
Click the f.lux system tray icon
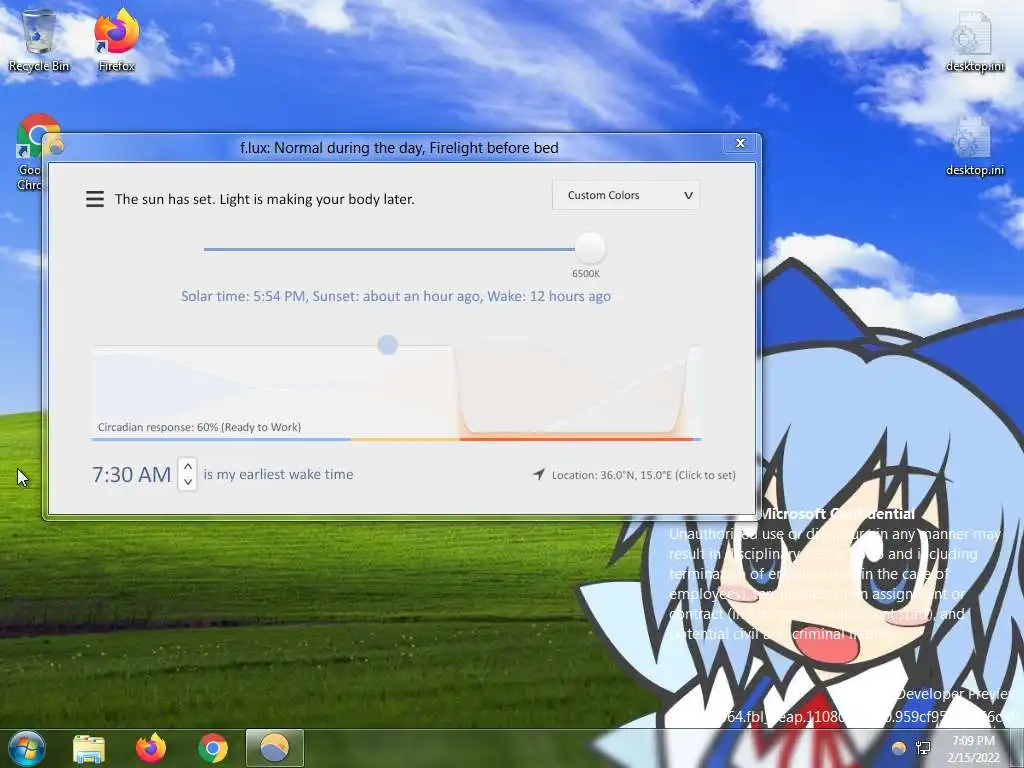(x=899, y=749)
